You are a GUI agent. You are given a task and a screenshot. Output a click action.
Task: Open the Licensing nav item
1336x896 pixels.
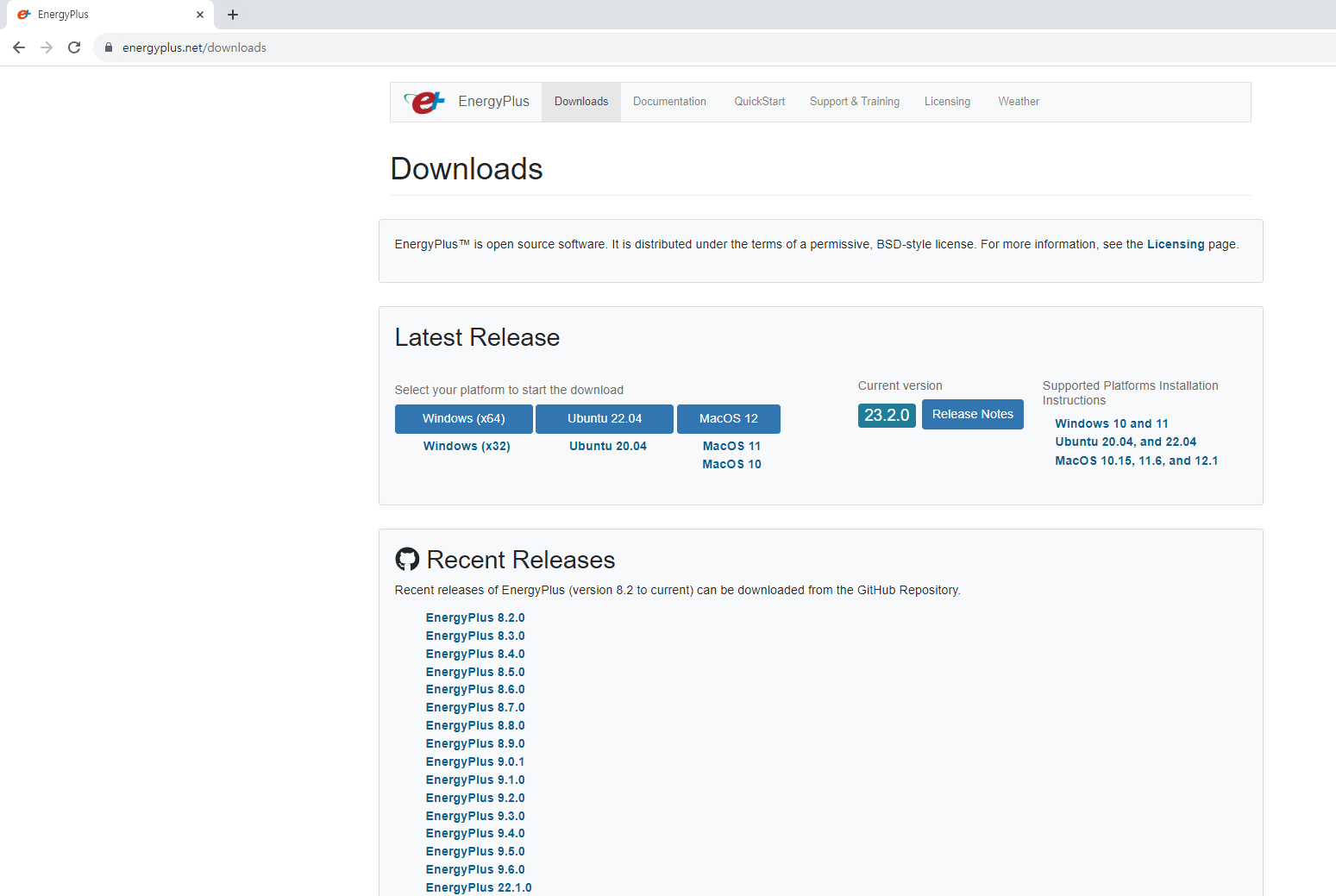pyautogui.click(x=947, y=102)
